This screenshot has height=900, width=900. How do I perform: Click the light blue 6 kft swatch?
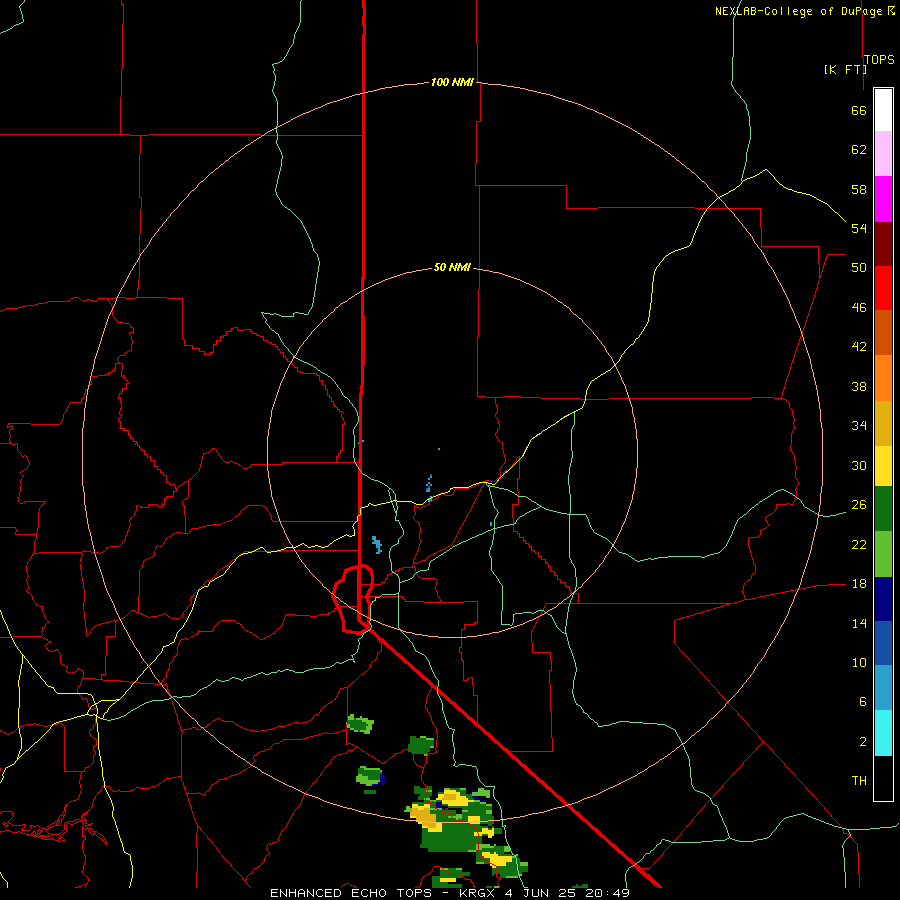pos(883,687)
